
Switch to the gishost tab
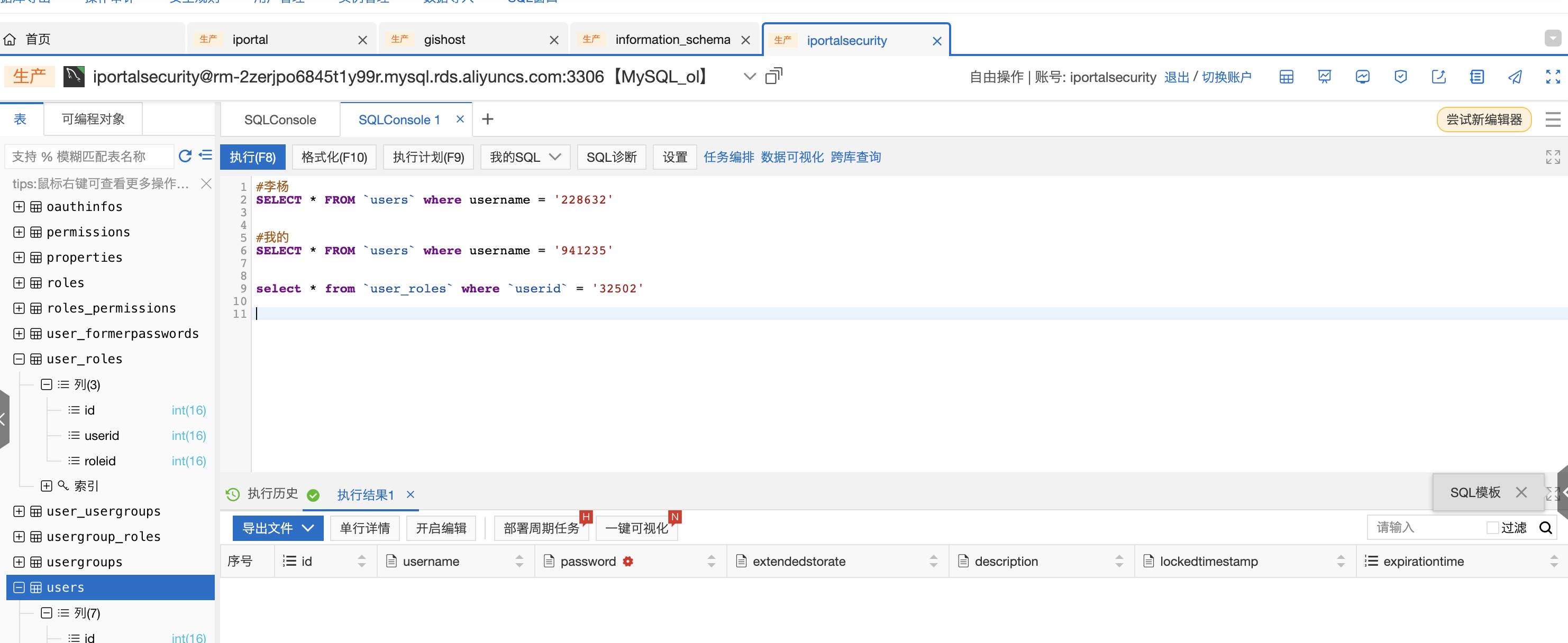point(445,39)
